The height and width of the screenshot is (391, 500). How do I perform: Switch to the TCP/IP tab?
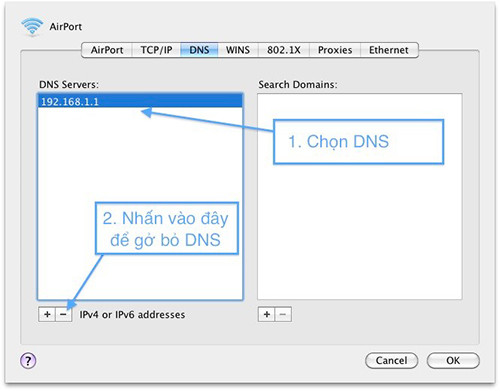click(x=156, y=50)
